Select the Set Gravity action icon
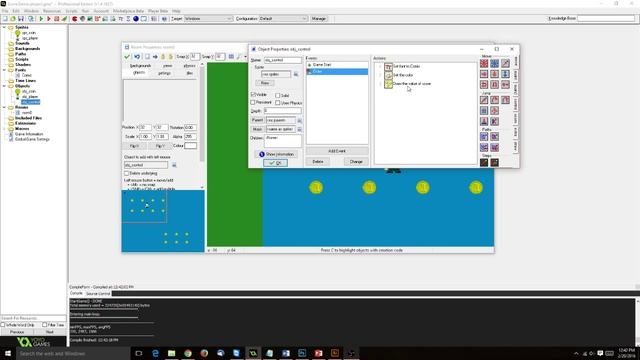 (505, 74)
